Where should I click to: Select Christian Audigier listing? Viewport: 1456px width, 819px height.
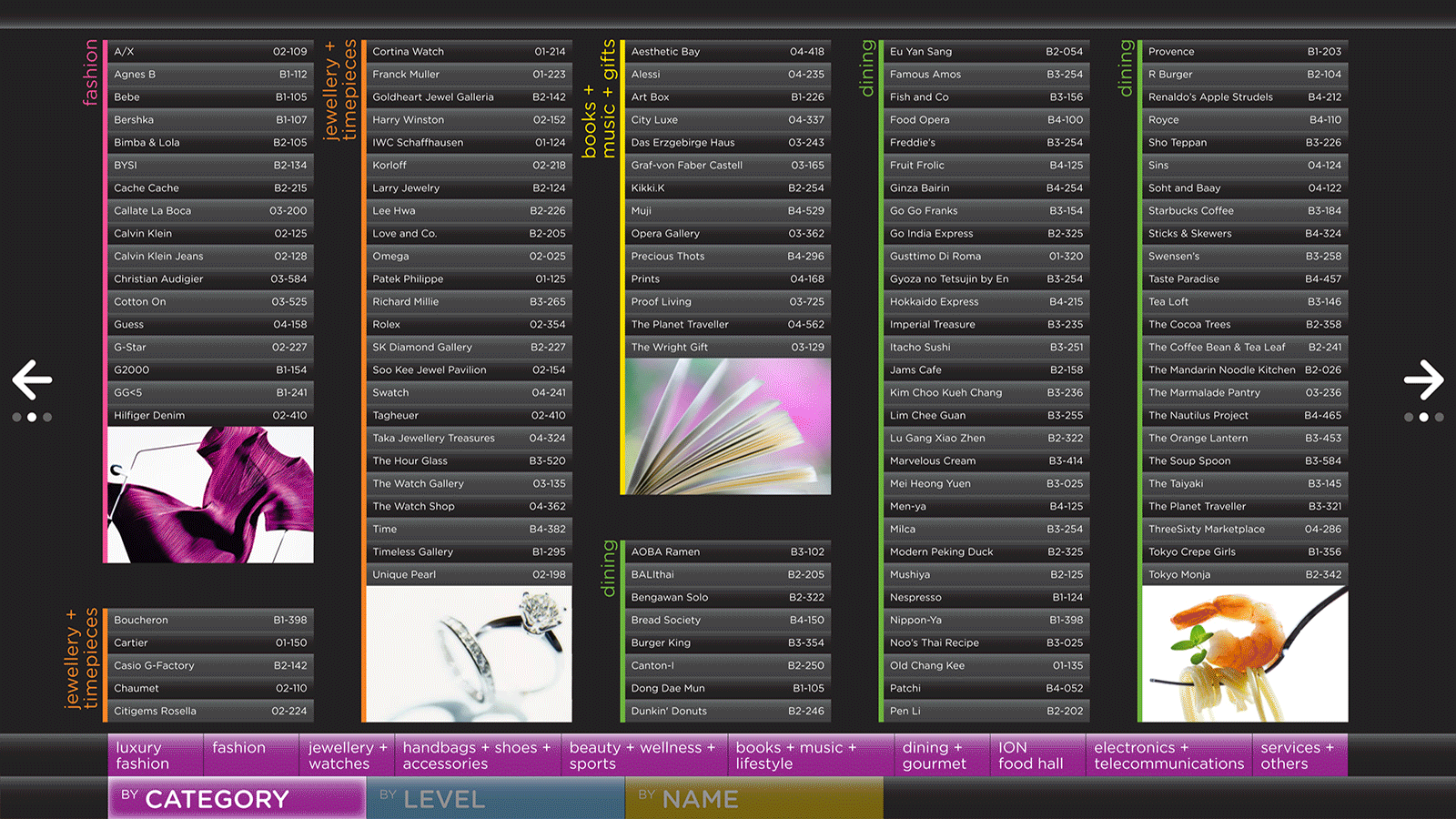click(x=210, y=279)
